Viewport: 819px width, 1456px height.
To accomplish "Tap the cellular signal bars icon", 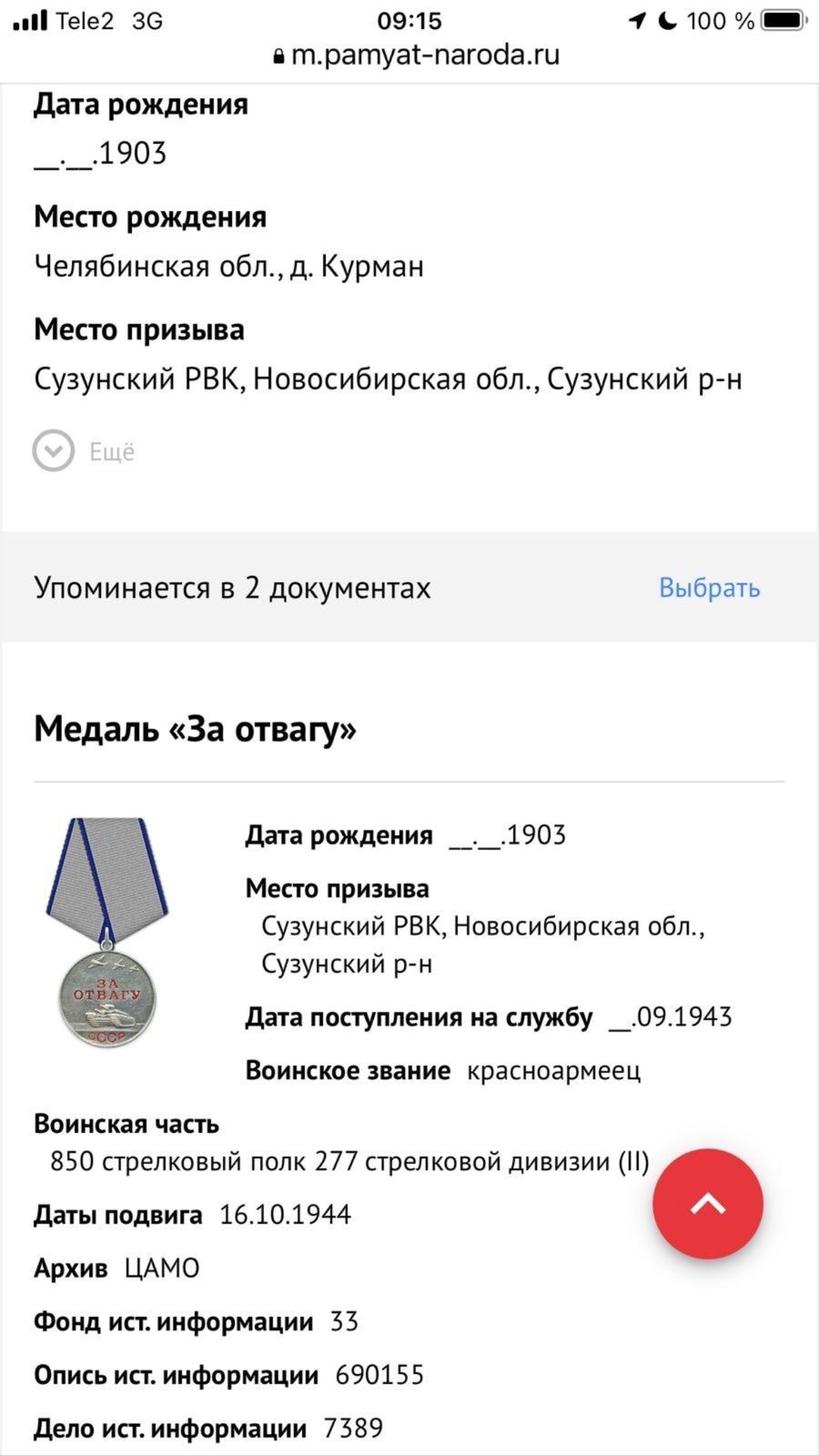I will point(30,20).
